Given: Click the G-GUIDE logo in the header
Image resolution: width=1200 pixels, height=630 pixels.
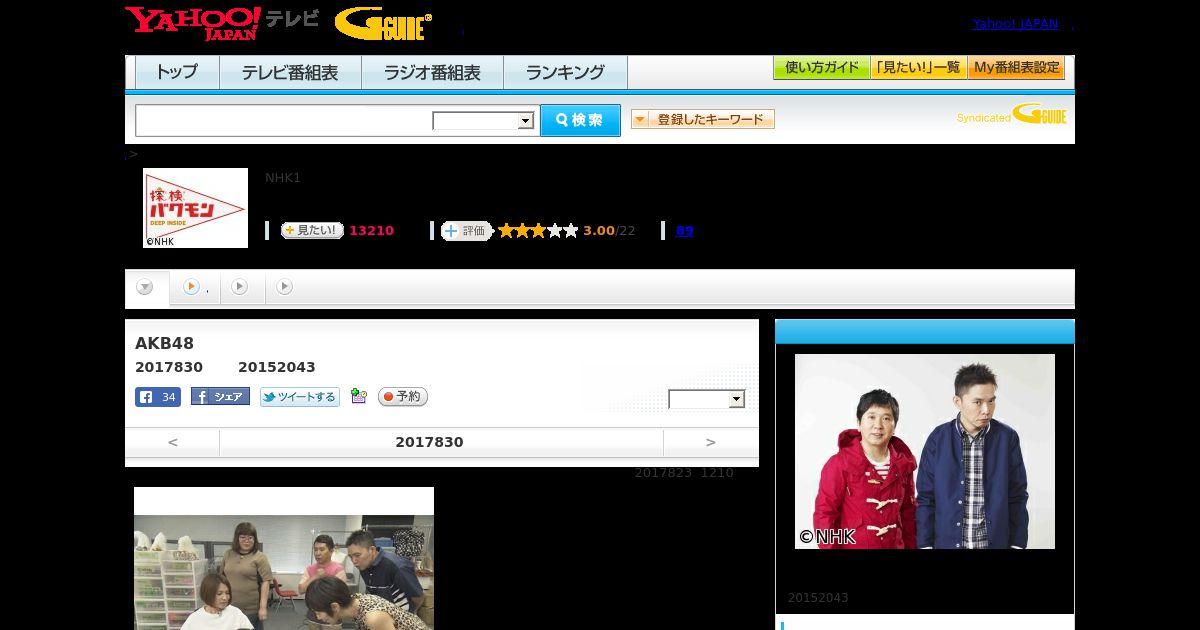Looking at the screenshot, I should pyautogui.click(x=383, y=23).
